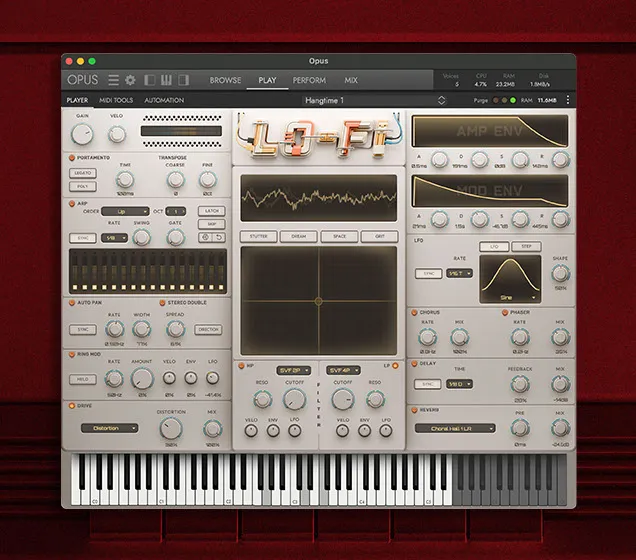636x560 pixels.
Task: Click the Amp Env attack (A) knob
Action: point(439,160)
